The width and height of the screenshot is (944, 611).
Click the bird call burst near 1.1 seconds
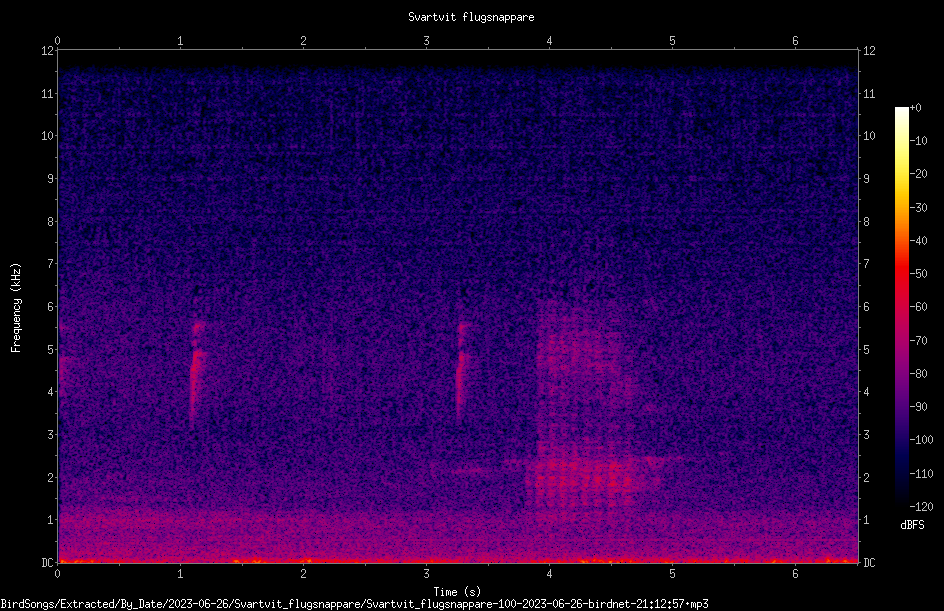point(196,373)
